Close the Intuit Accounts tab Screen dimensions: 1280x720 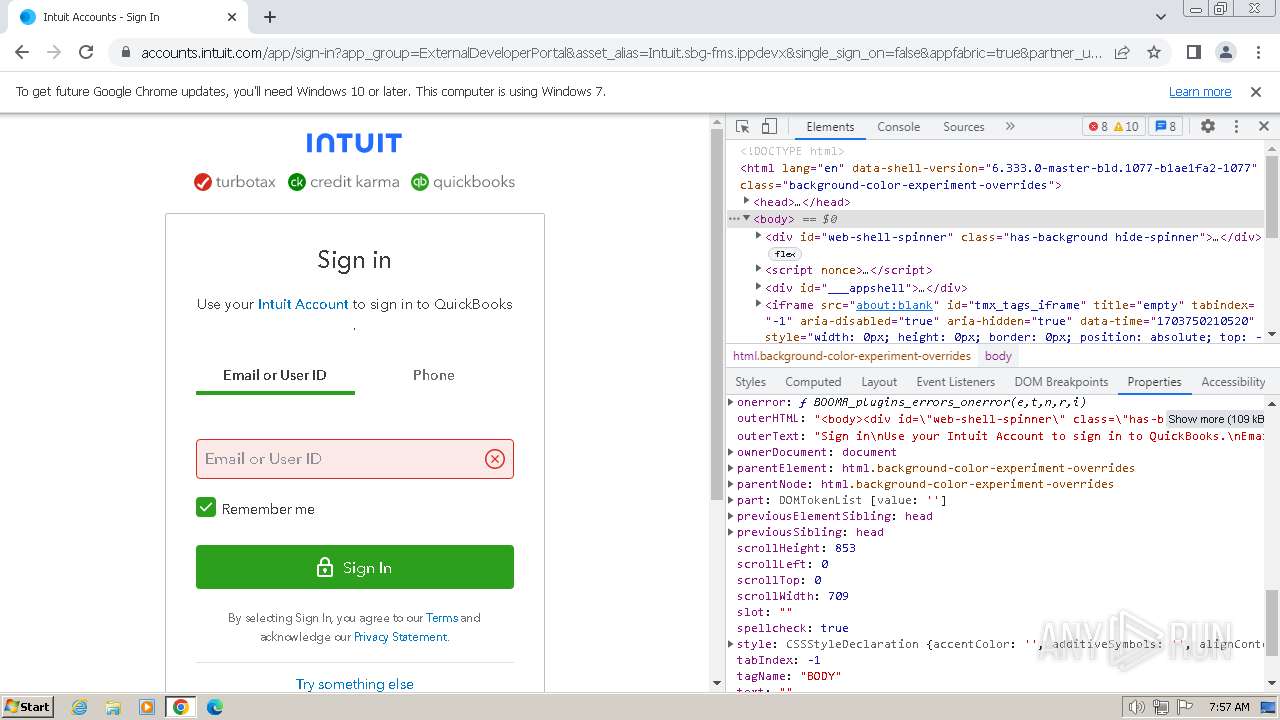point(232,17)
